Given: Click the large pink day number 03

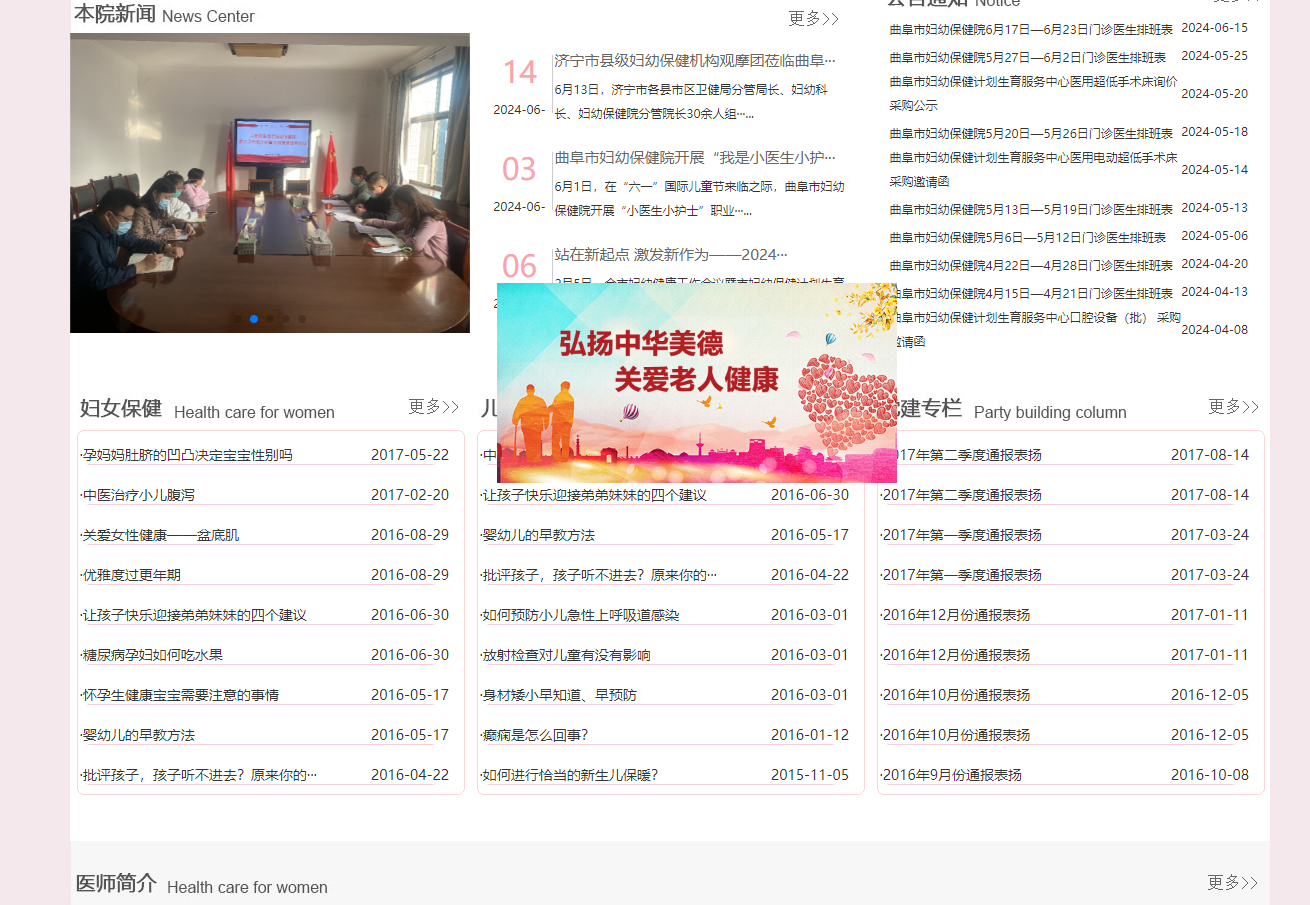Looking at the screenshot, I should tap(519, 169).
